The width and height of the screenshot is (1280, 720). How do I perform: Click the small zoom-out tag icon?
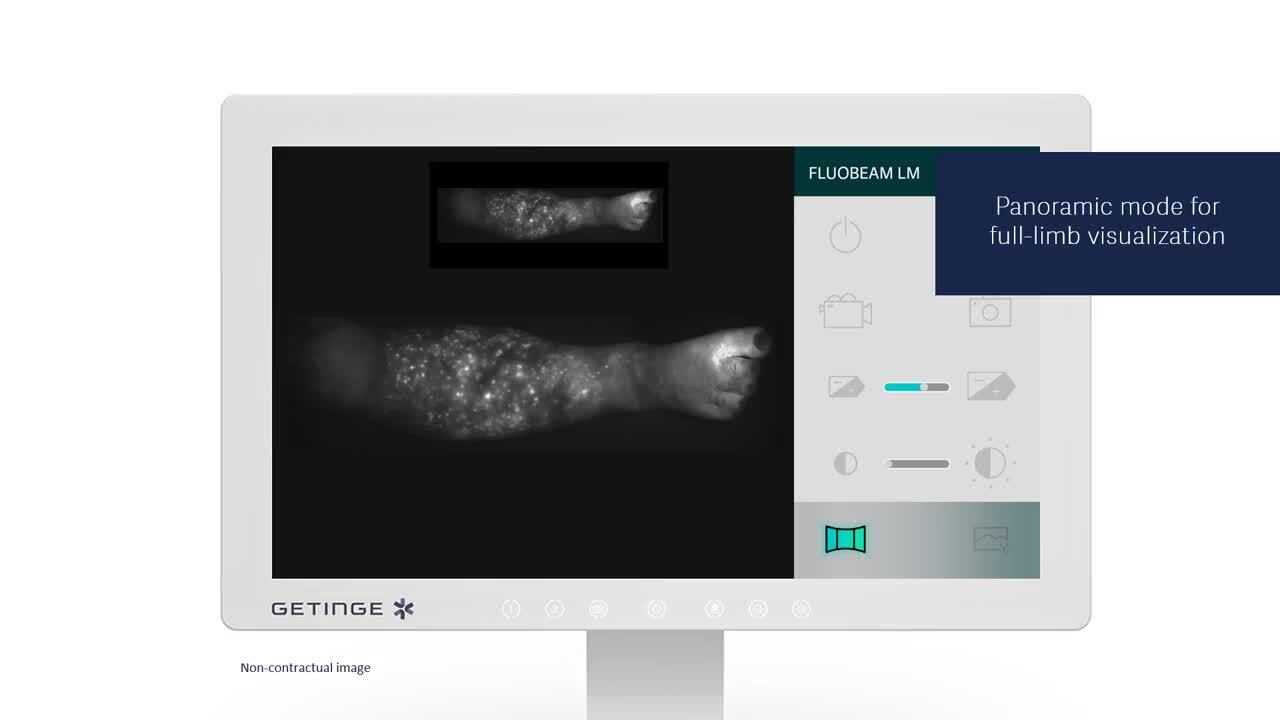845,386
